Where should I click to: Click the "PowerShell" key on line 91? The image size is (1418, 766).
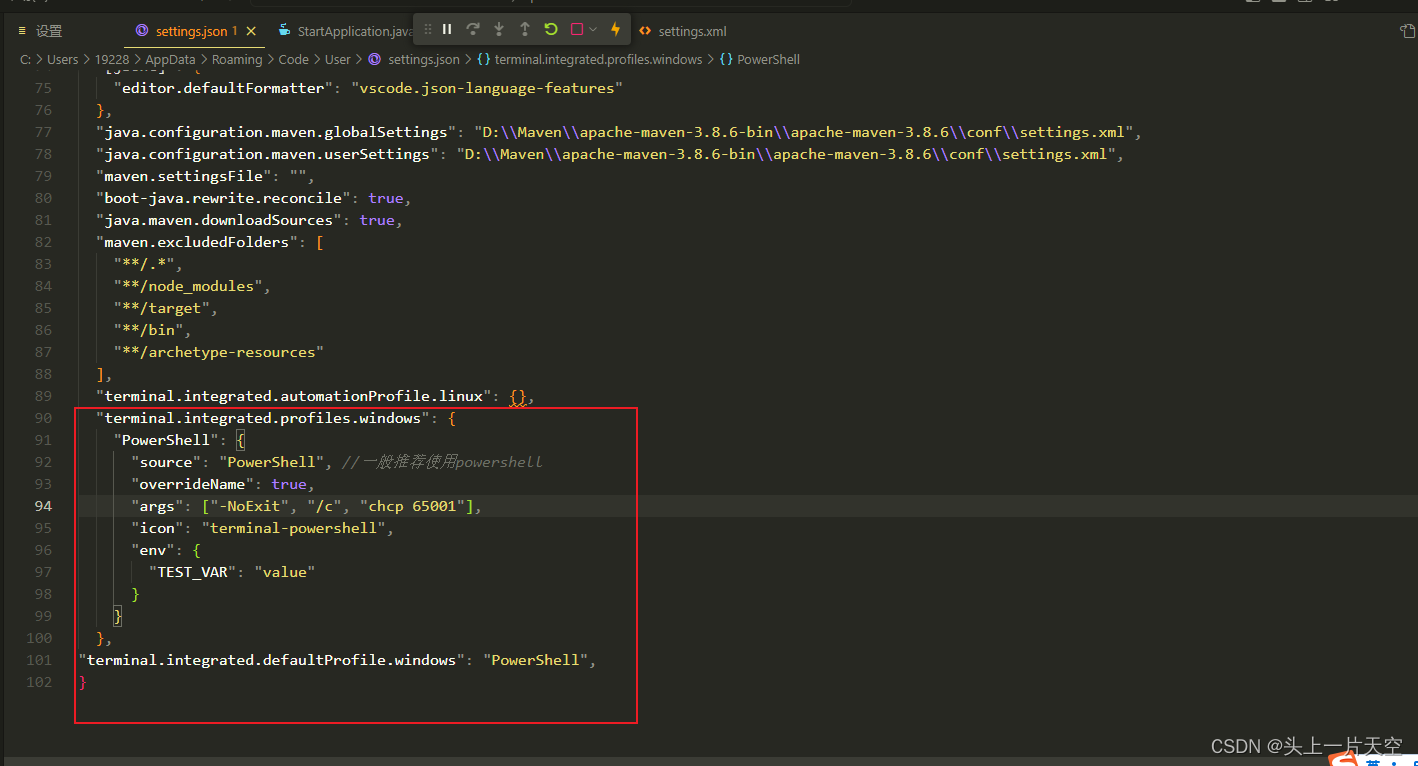[x=166, y=440]
